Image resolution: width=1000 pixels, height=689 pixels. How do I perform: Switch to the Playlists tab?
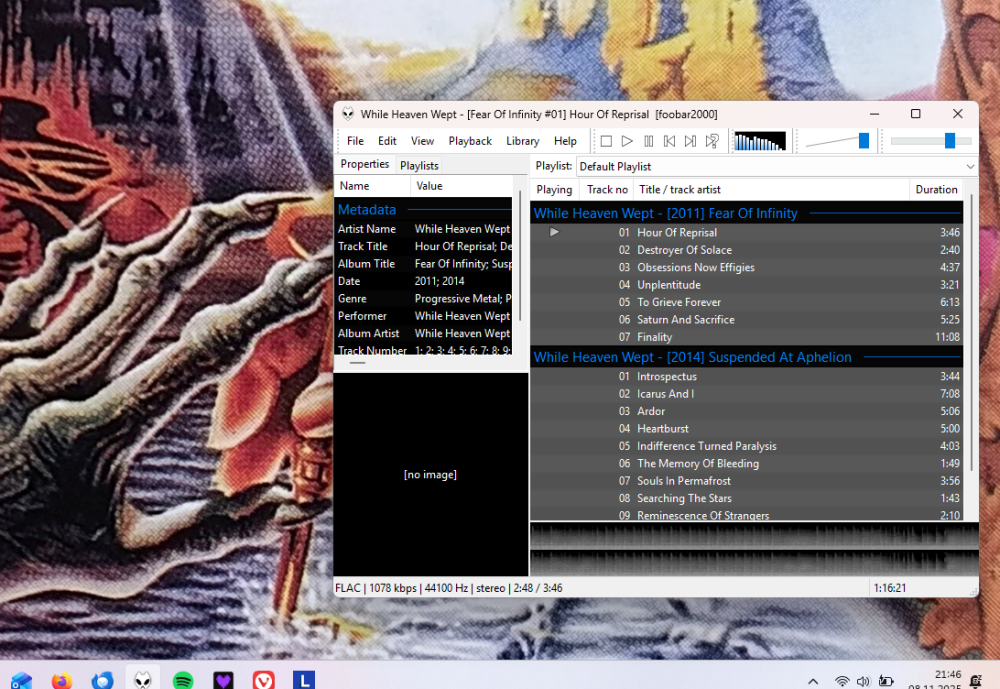click(419, 165)
